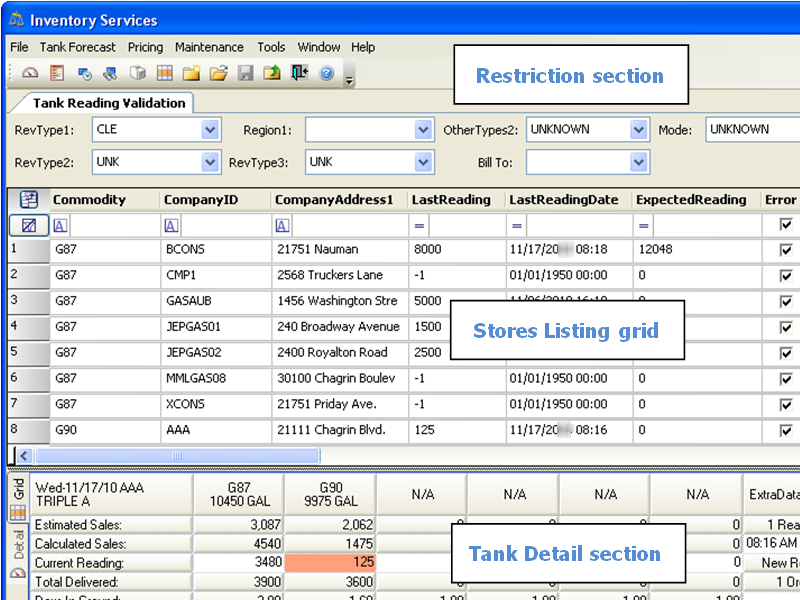Click the gauge icon in the toolbar
800x600 pixels.
[30, 73]
